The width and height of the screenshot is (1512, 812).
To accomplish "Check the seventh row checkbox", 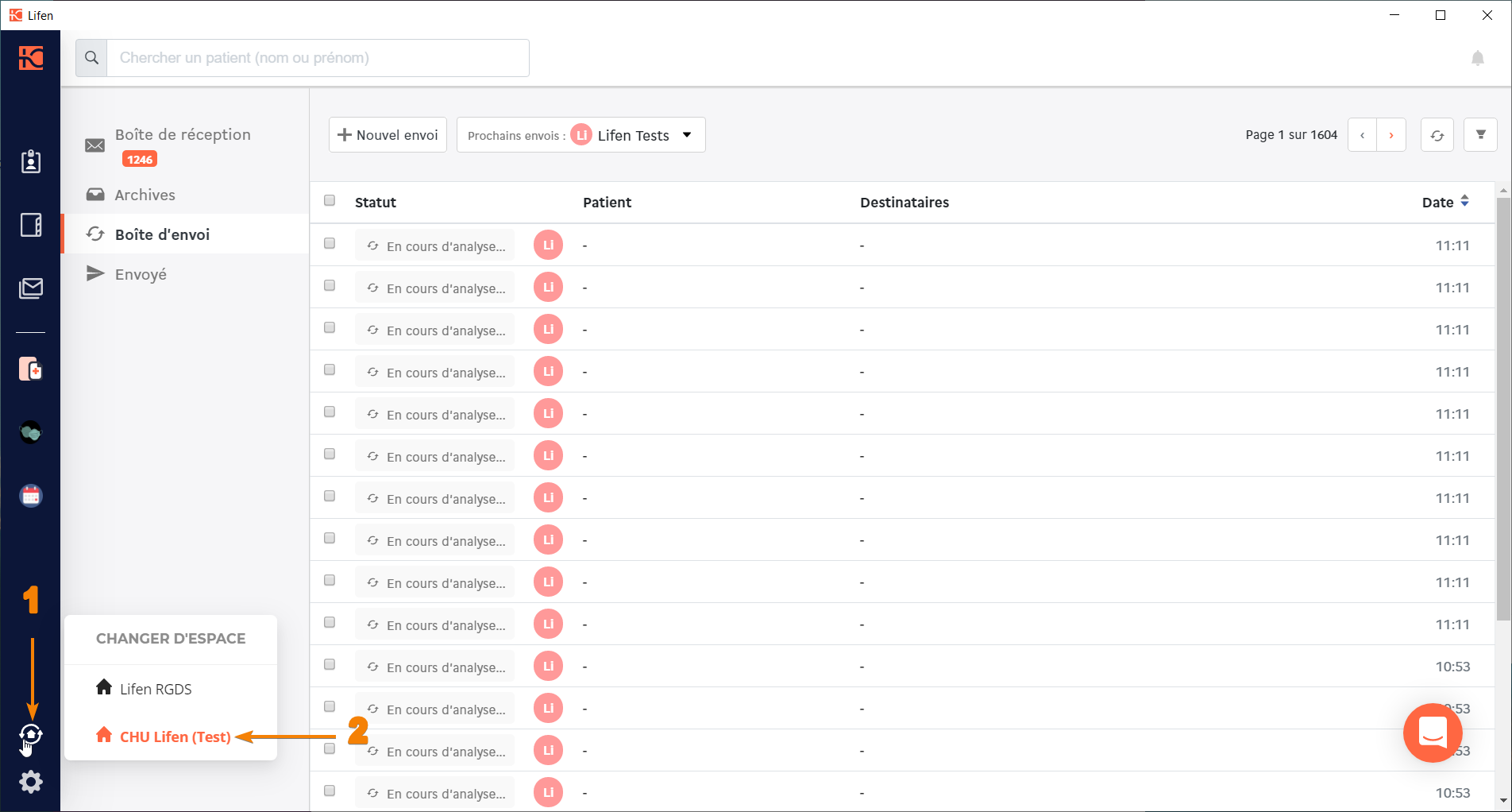I will click(330, 497).
